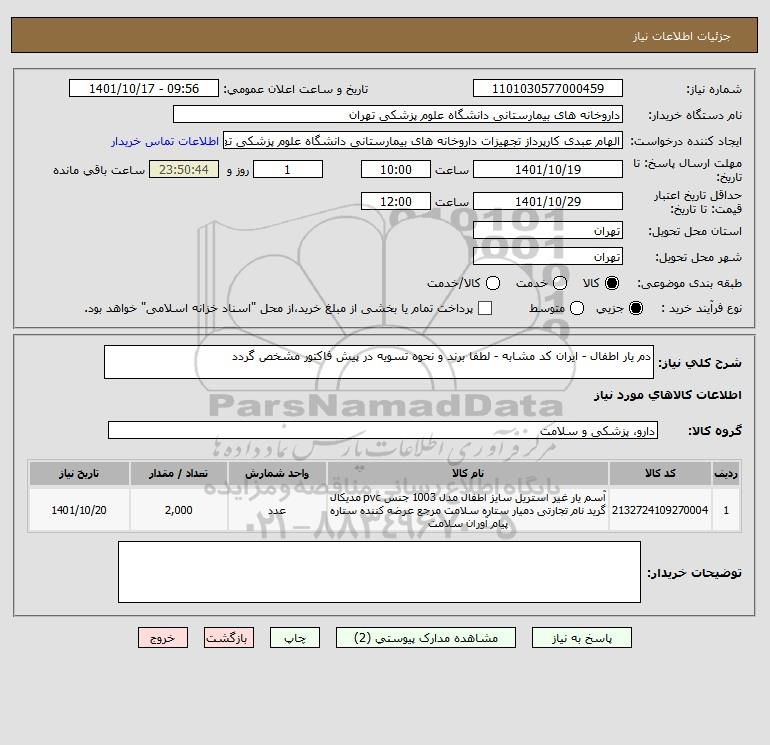770x745 pixels.
Task: Click product code 2132724109270004 cell
Action: pos(660,510)
